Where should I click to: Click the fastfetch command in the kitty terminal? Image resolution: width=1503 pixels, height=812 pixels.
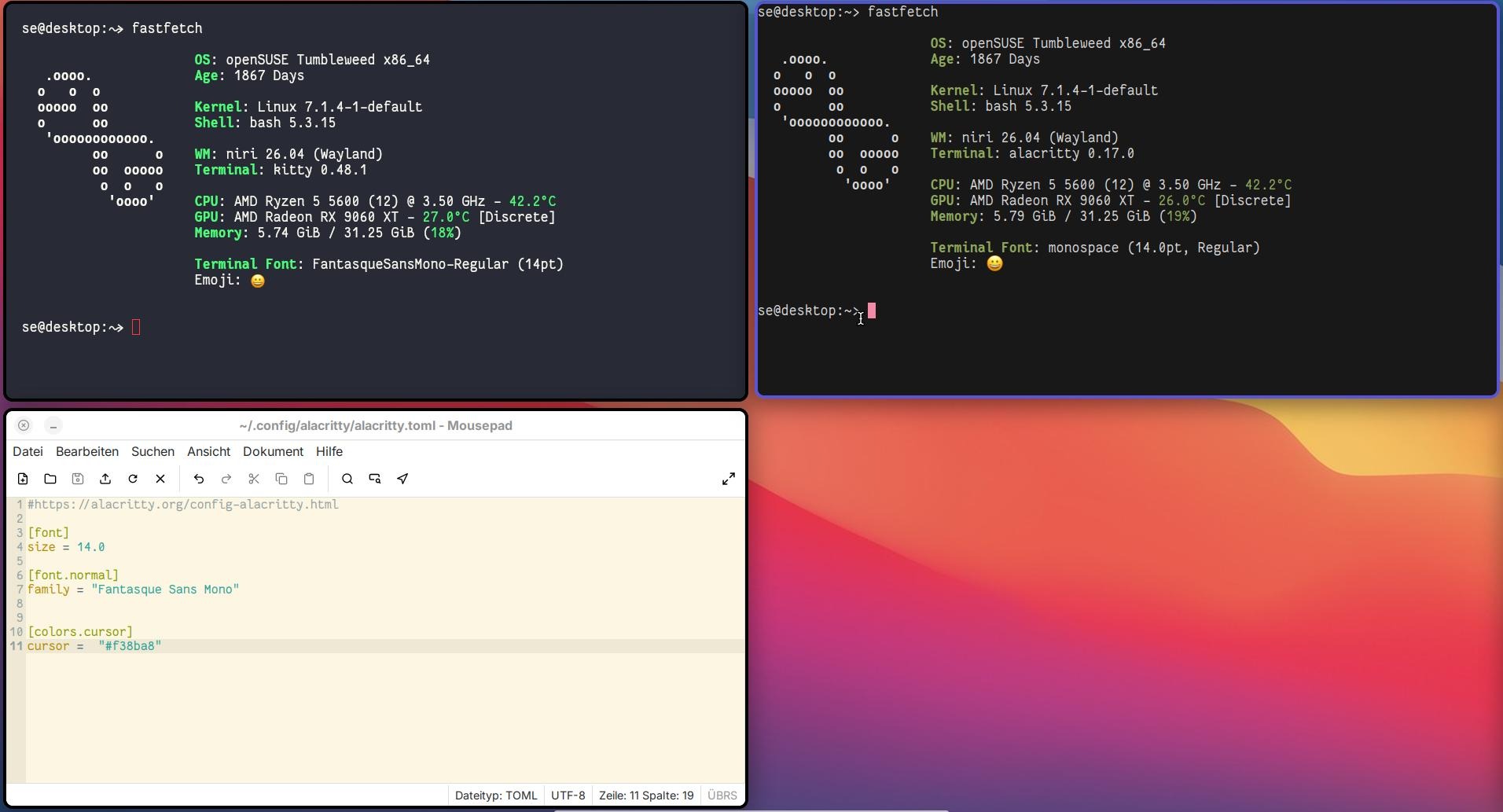(167, 28)
